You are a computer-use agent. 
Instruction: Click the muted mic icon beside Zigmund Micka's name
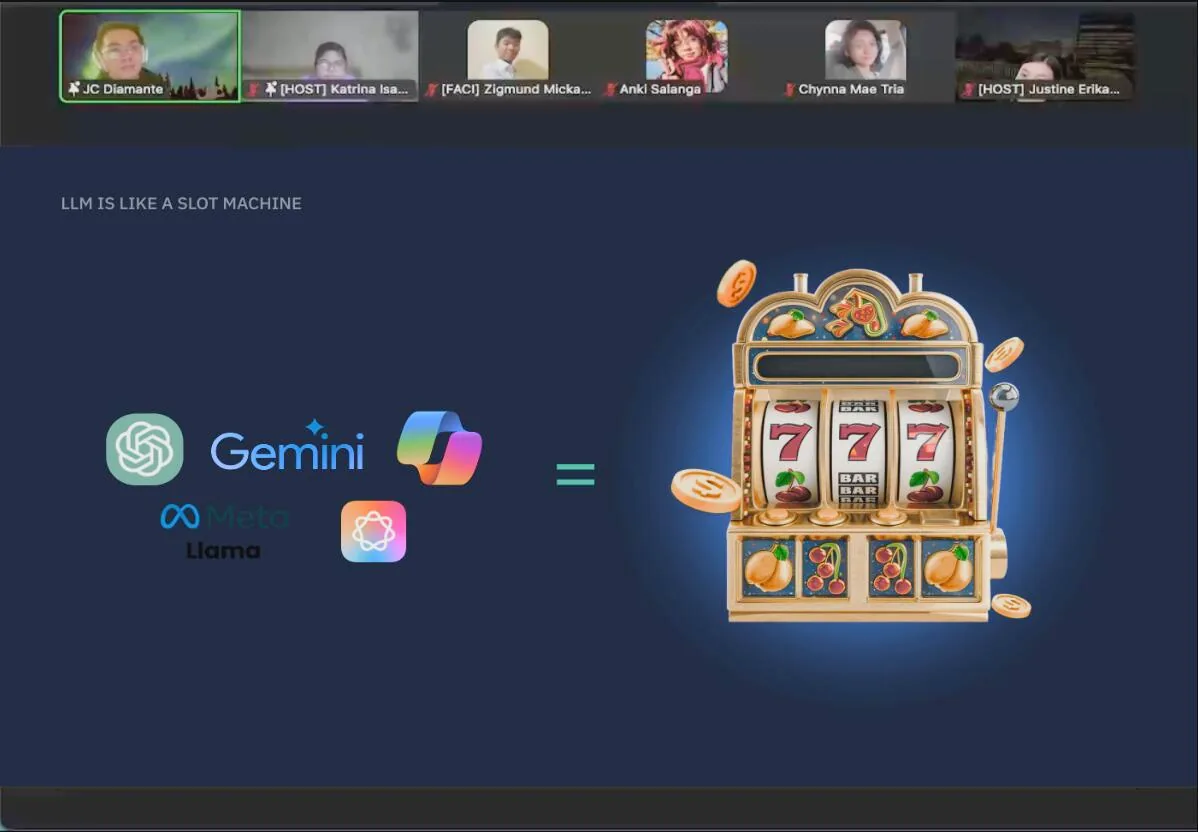point(432,89)
